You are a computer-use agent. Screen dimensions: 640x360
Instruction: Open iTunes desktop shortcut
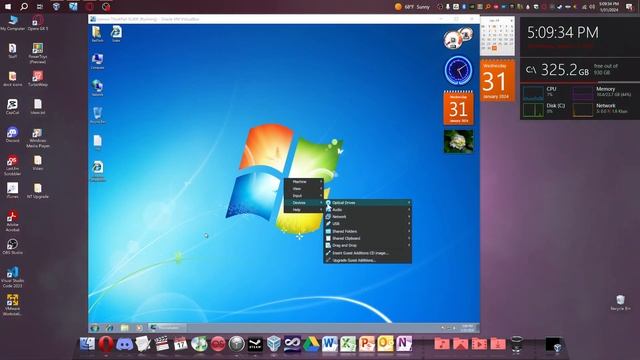click(13, 191)
